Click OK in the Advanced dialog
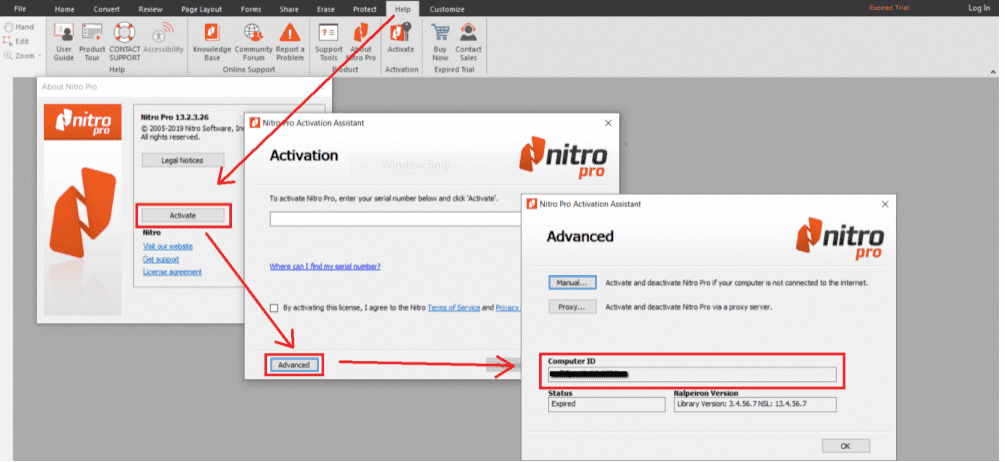This screenshot has height=462, width=1005. (x=845, y=446)
